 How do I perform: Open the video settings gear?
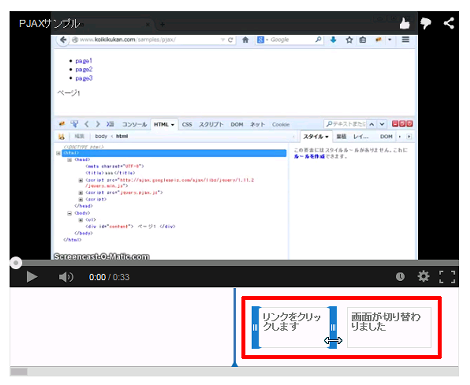point(423,276)
